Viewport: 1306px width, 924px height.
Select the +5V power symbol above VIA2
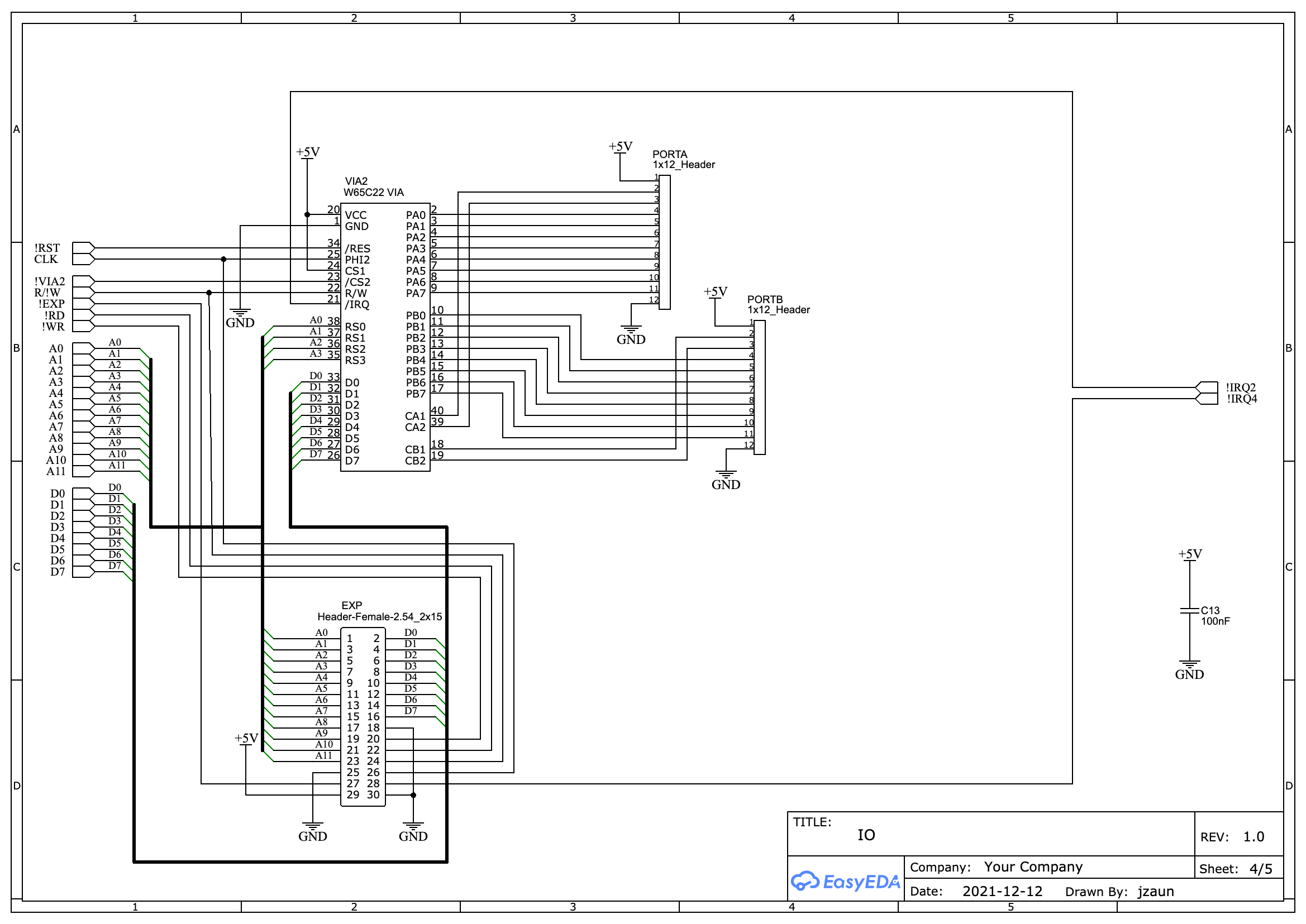pyautogui.click(x=307, y=154)
